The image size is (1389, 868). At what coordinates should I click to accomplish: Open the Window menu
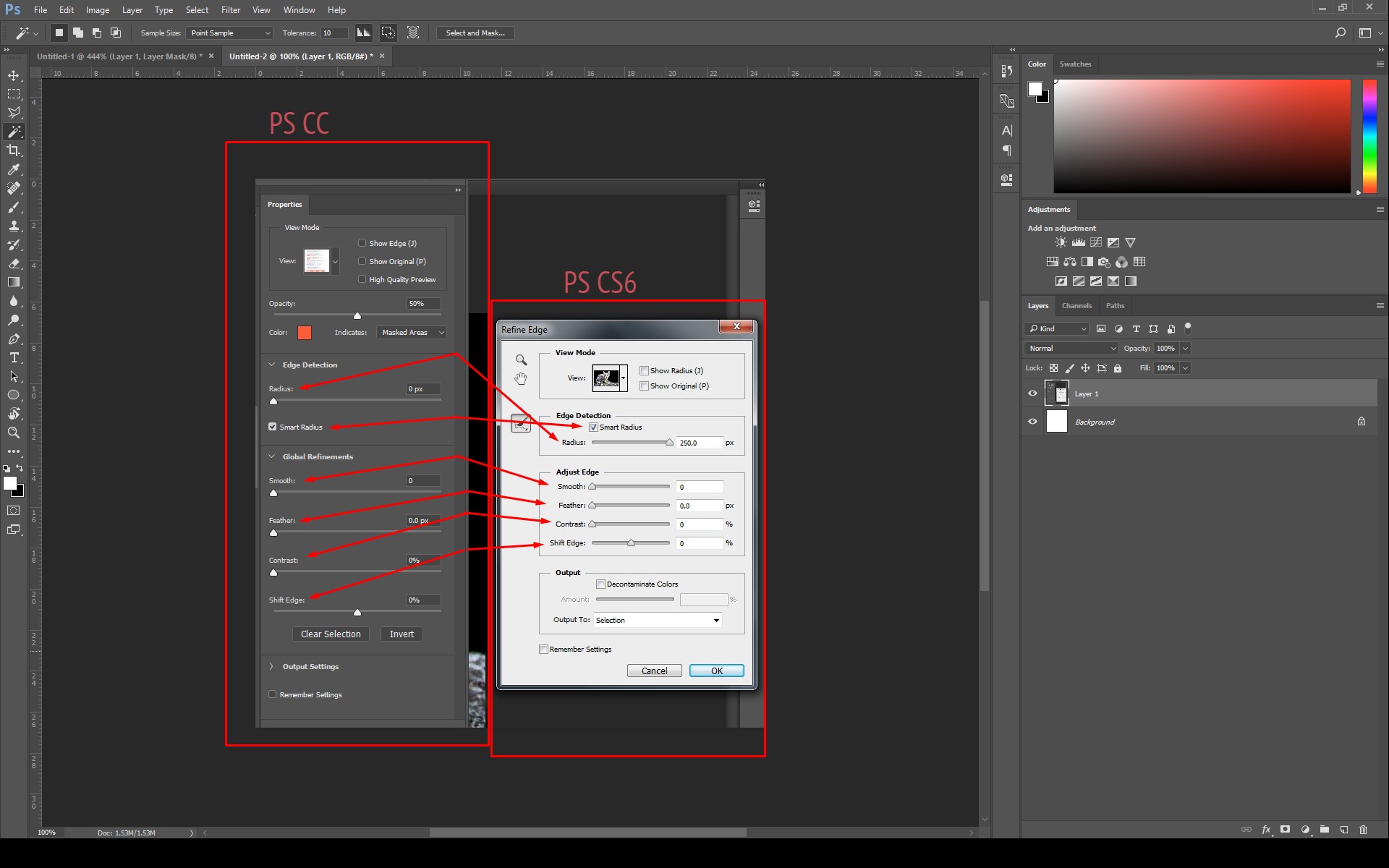(x=299, y=10)
